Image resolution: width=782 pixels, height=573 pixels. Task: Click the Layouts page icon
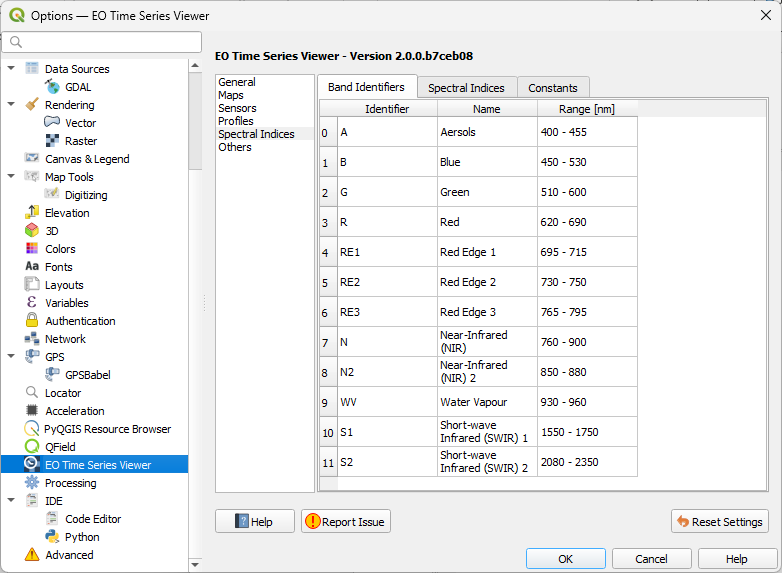32,284
